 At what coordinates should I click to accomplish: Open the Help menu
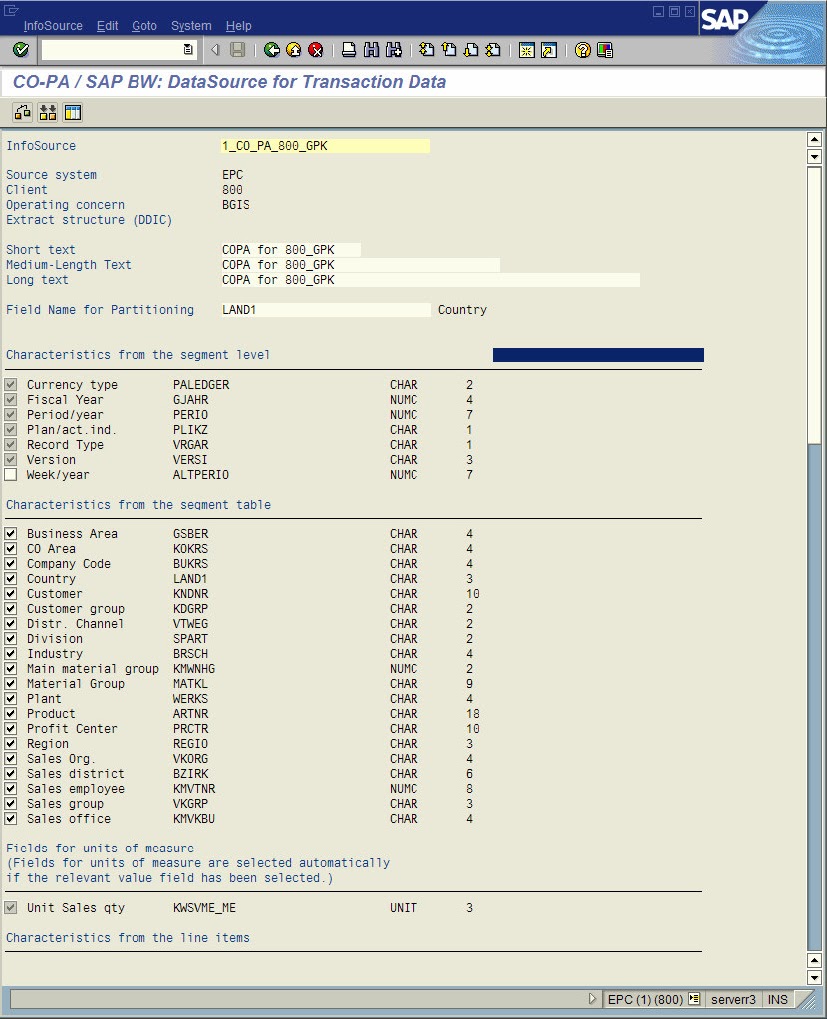click(238, 25)
